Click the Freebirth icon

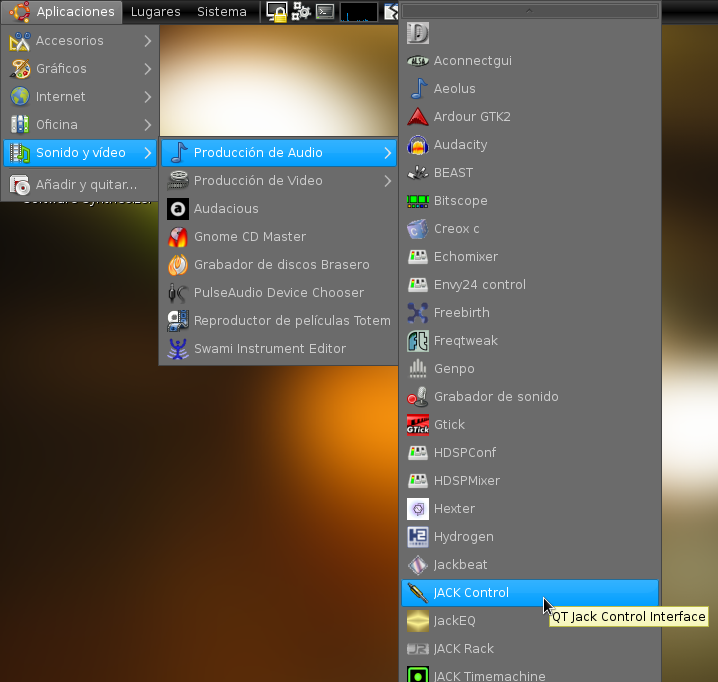418,313
